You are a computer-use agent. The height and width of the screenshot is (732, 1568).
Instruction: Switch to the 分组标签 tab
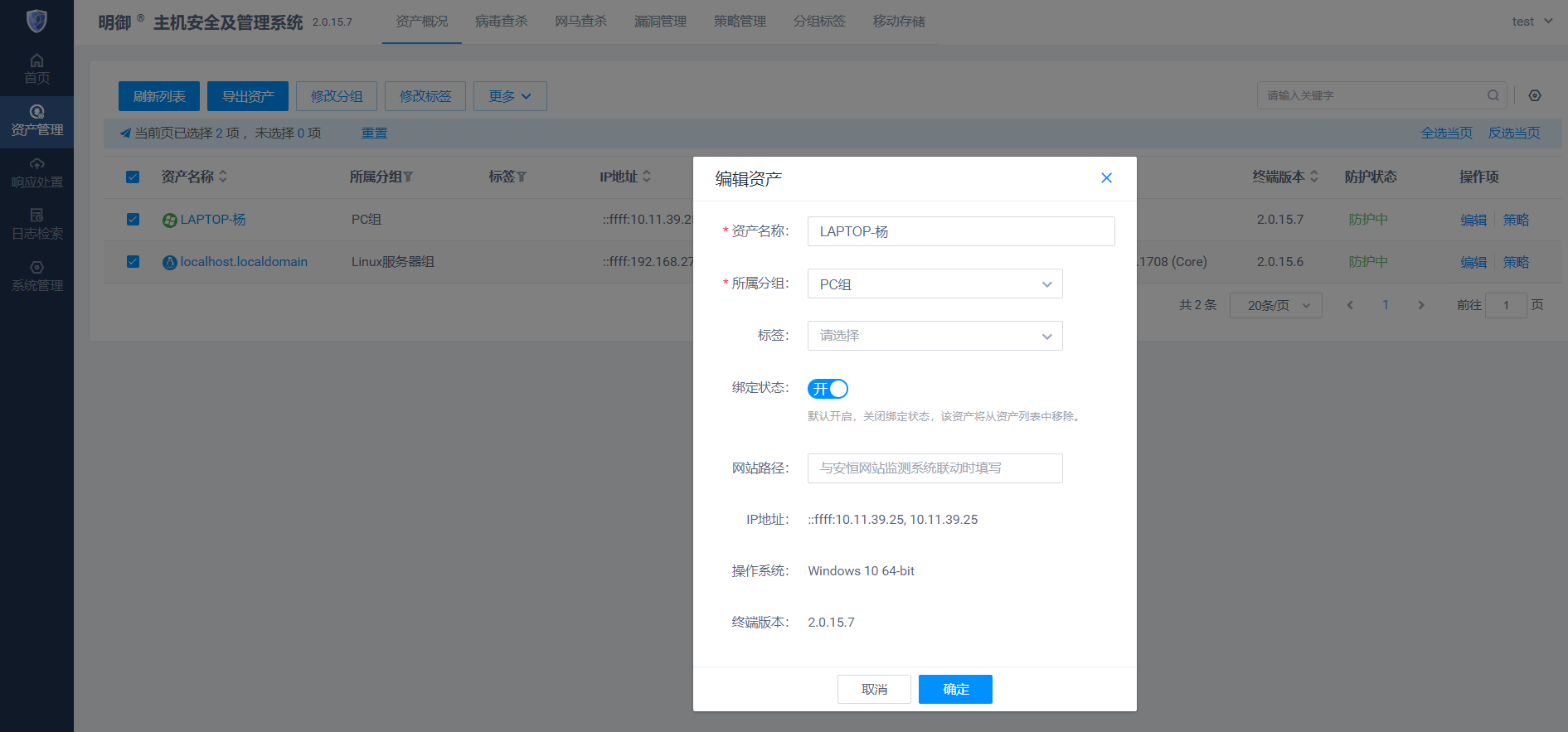(819, 22)
